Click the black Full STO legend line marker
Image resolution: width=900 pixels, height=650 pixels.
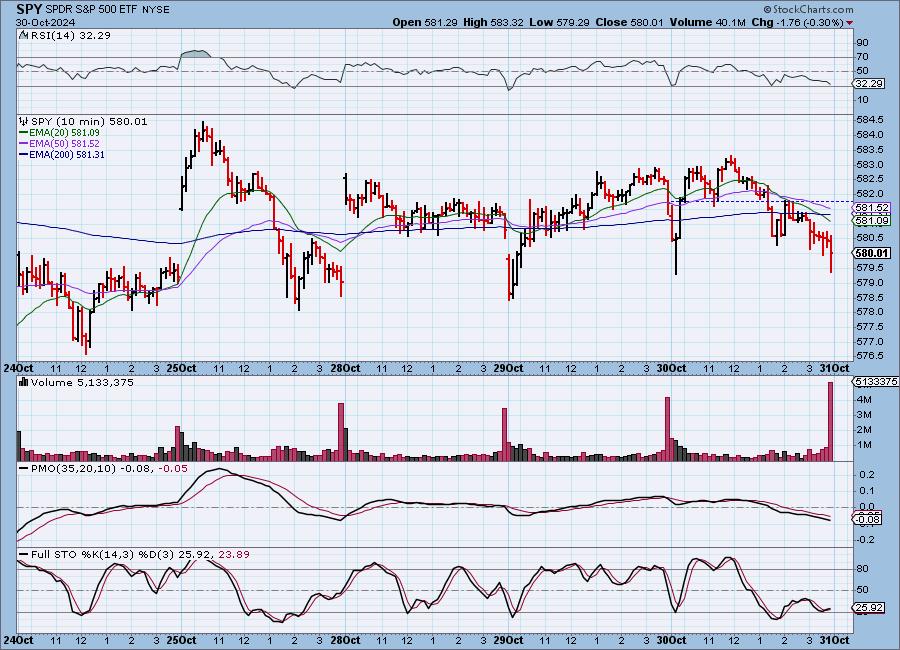pos(24,555)
